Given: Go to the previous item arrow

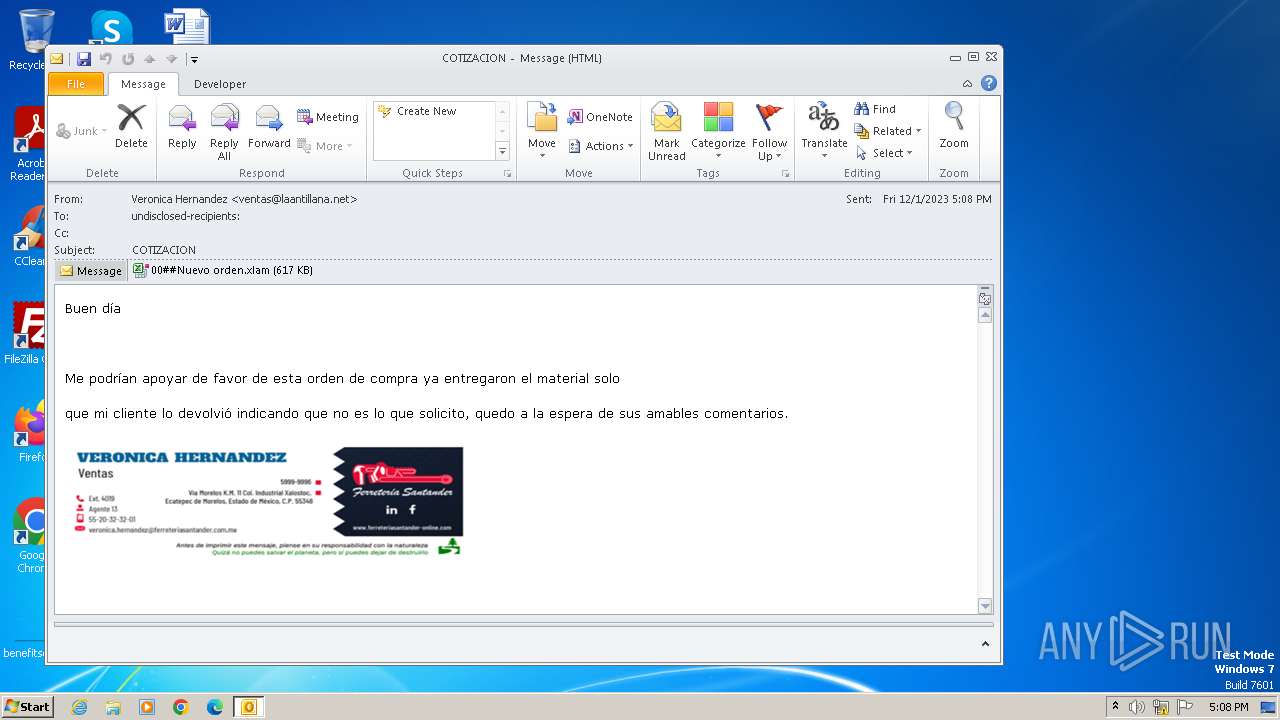Looking at the screenshot, I should 150,58.
